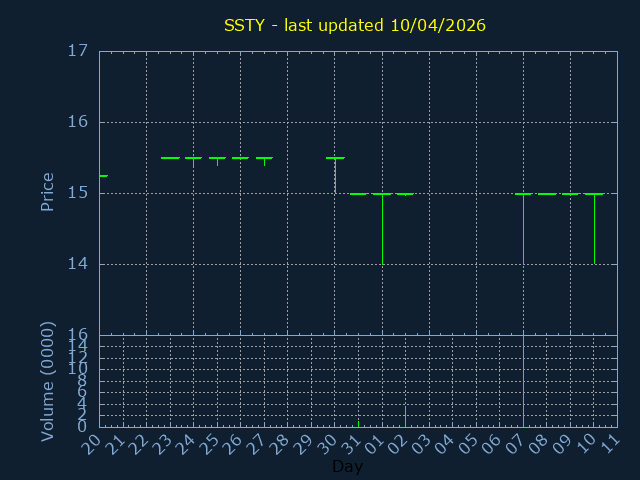Select the day tick label "05"
The image size is (640, 480).
[x=468, y=444]
